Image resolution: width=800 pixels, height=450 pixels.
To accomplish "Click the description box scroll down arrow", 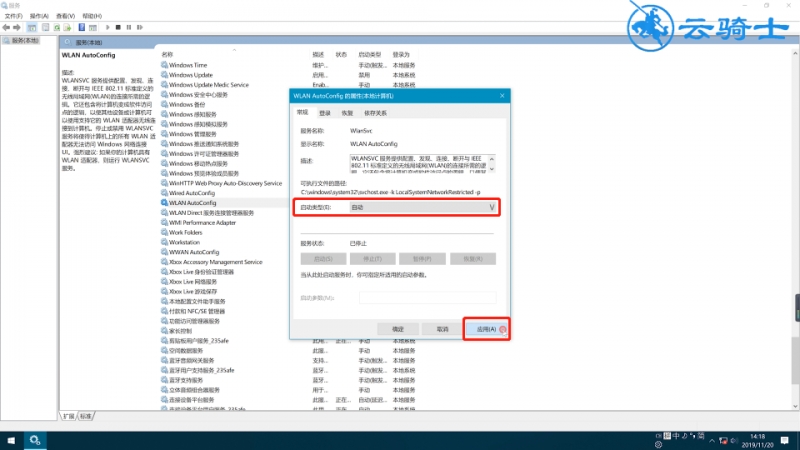I will [492, 169].
